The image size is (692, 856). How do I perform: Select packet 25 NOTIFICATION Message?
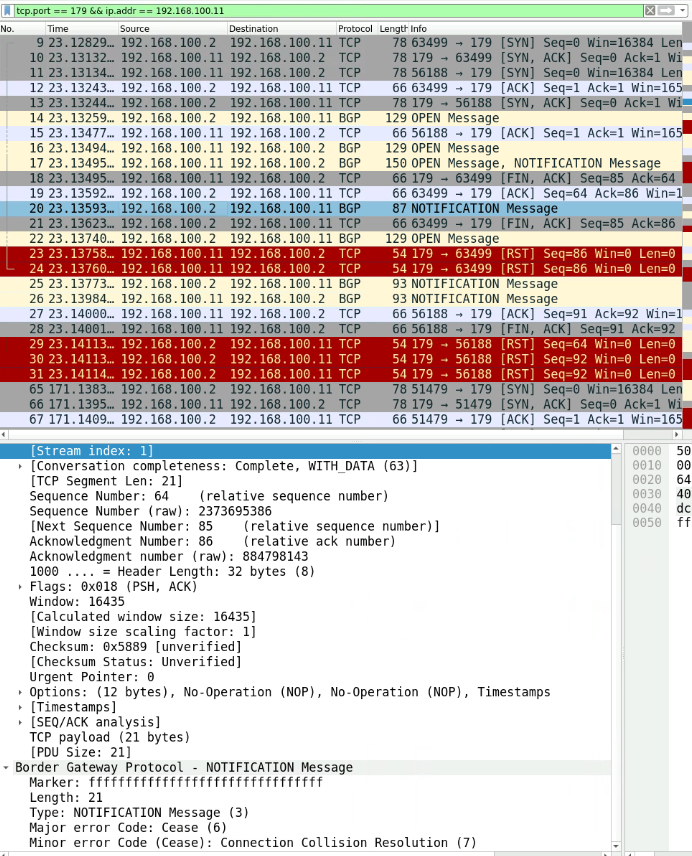[341, 284]
